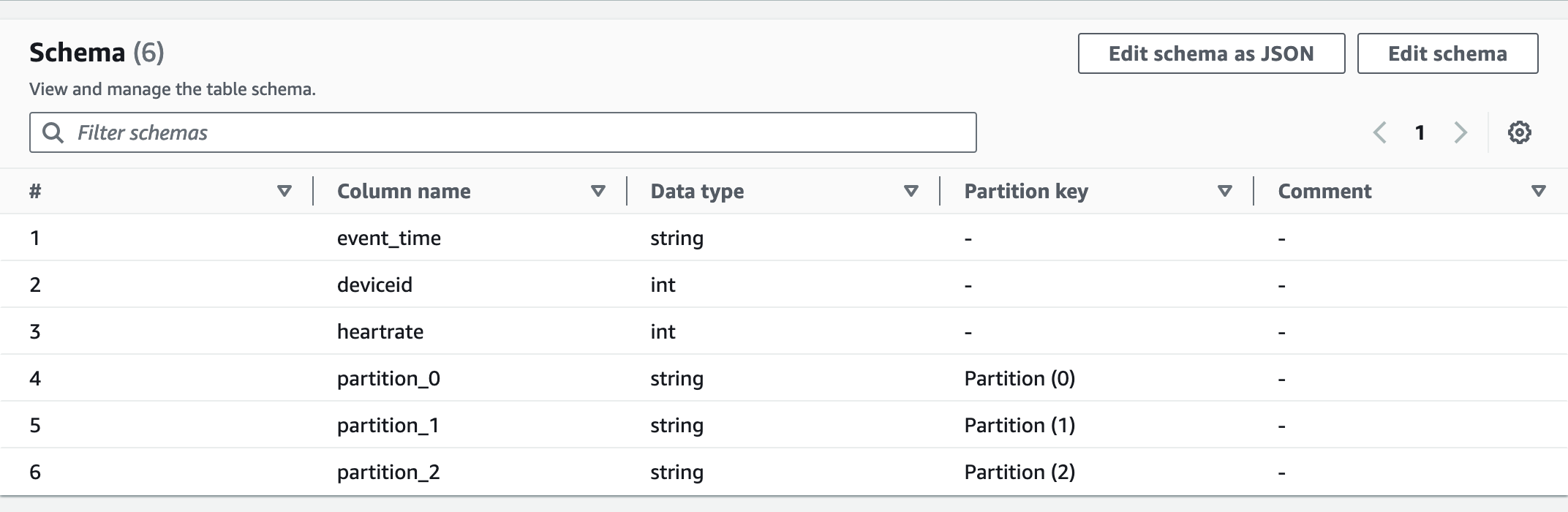Sort by Column name arrow
This screenshot has height=512, width=1568.
(x=598, y=191)
